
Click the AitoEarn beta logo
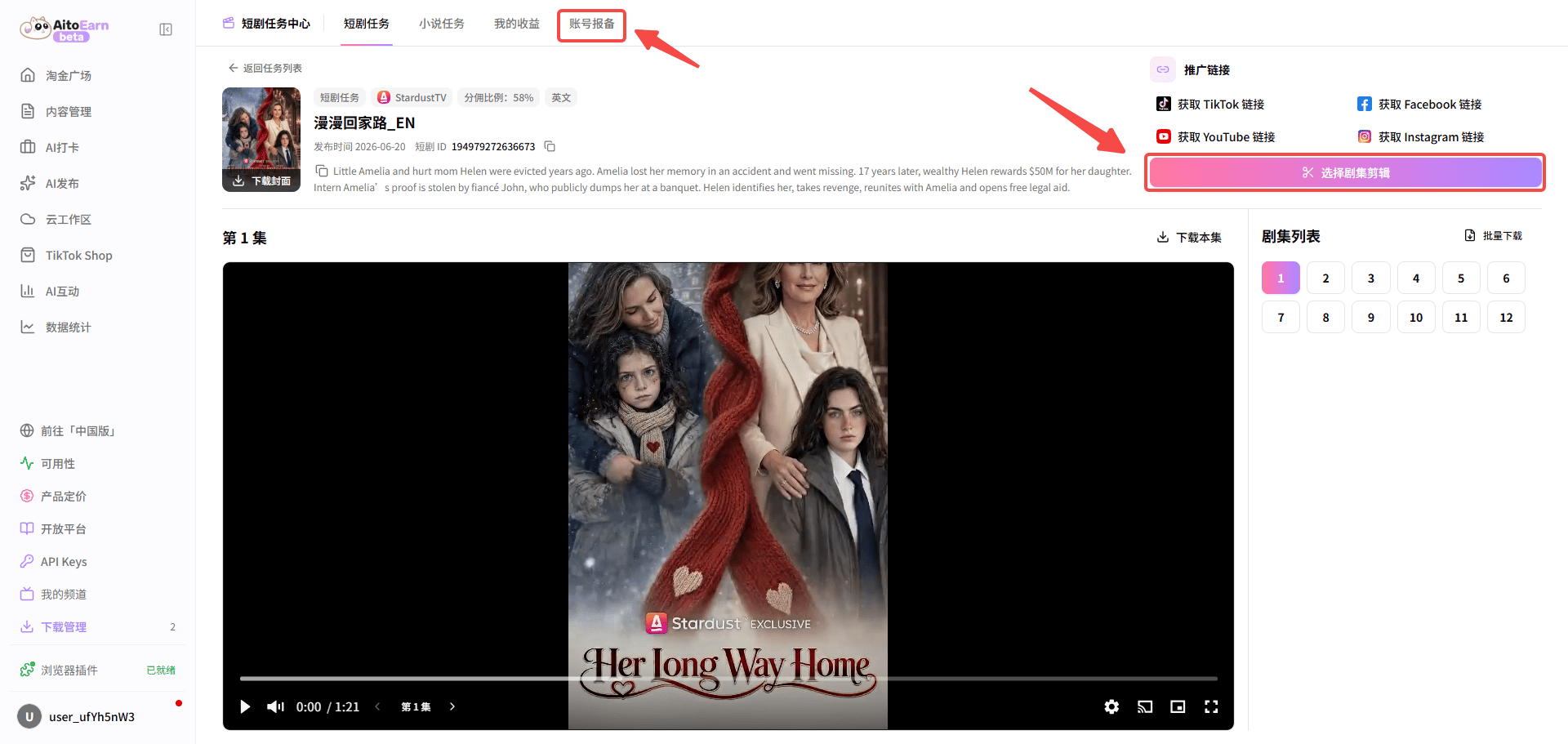click(65, 29)
